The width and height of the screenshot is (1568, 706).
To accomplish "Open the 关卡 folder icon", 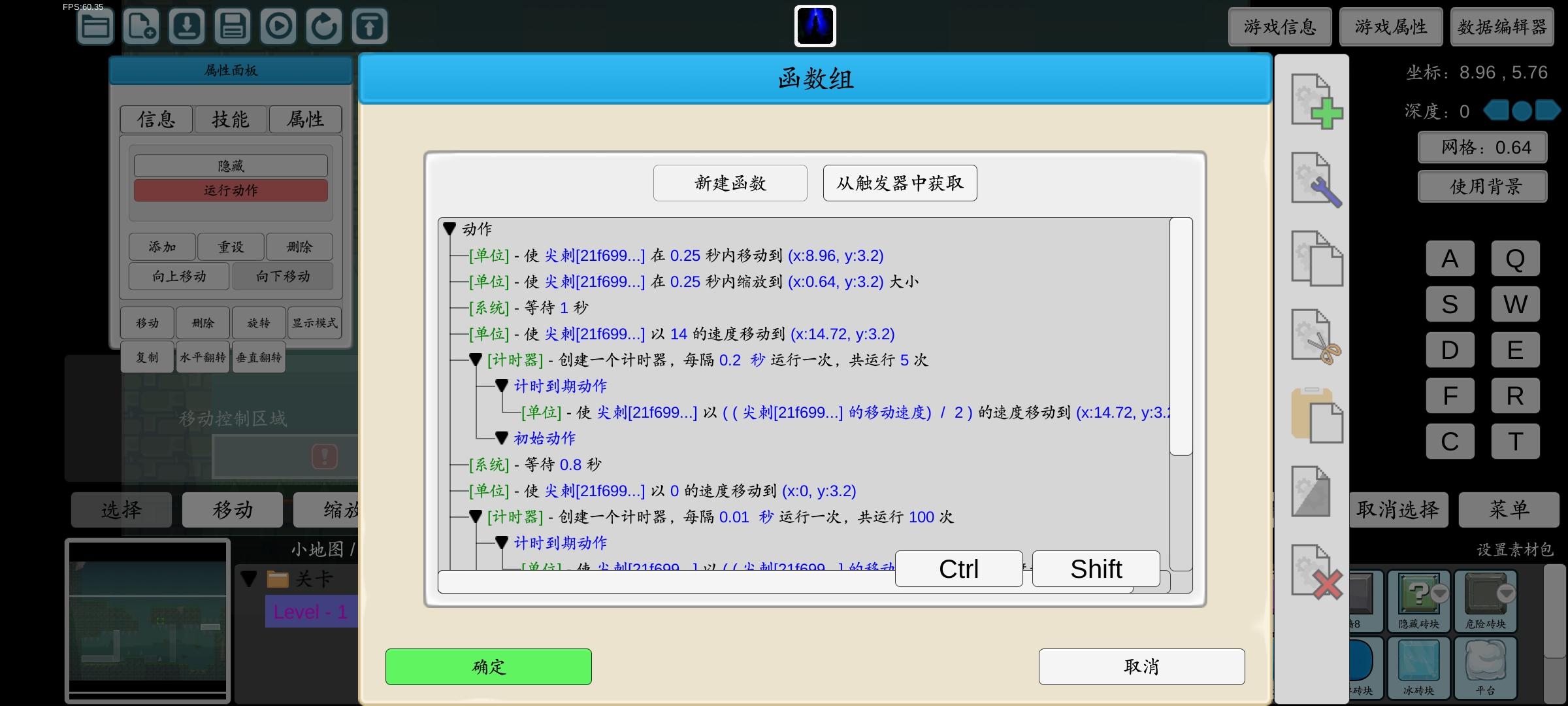I will [278, 579].
